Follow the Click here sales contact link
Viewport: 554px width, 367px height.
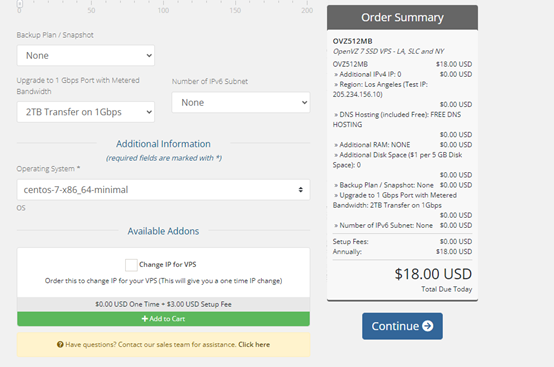(x=254, y=344)
